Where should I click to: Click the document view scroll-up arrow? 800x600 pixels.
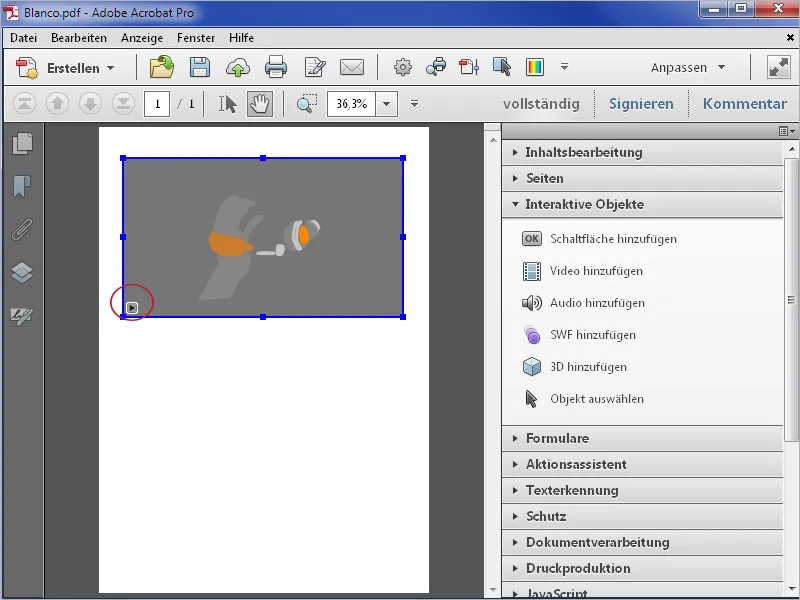tap(493, 139)
